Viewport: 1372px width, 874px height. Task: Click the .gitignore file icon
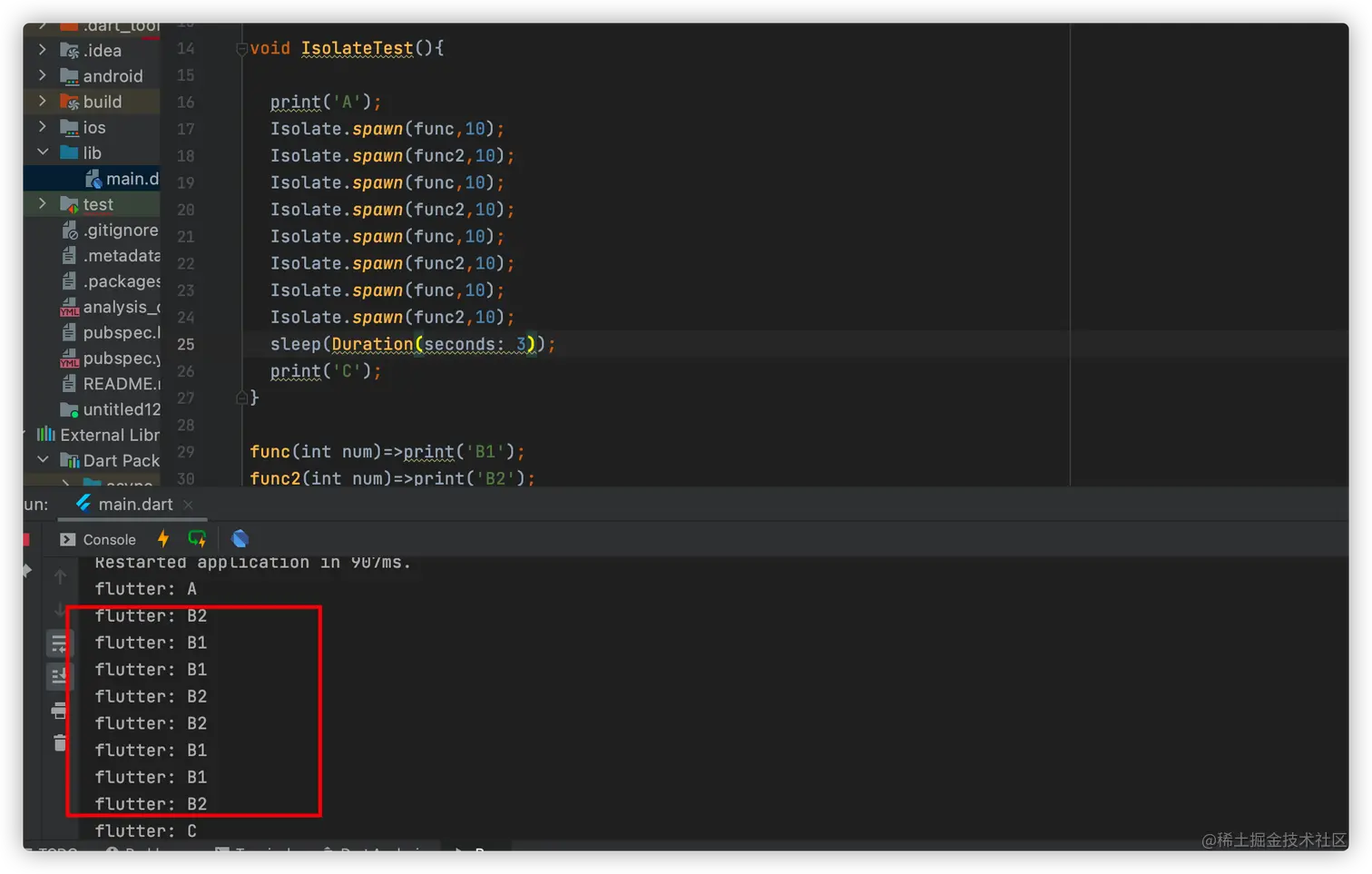click(x=69, y=230)
